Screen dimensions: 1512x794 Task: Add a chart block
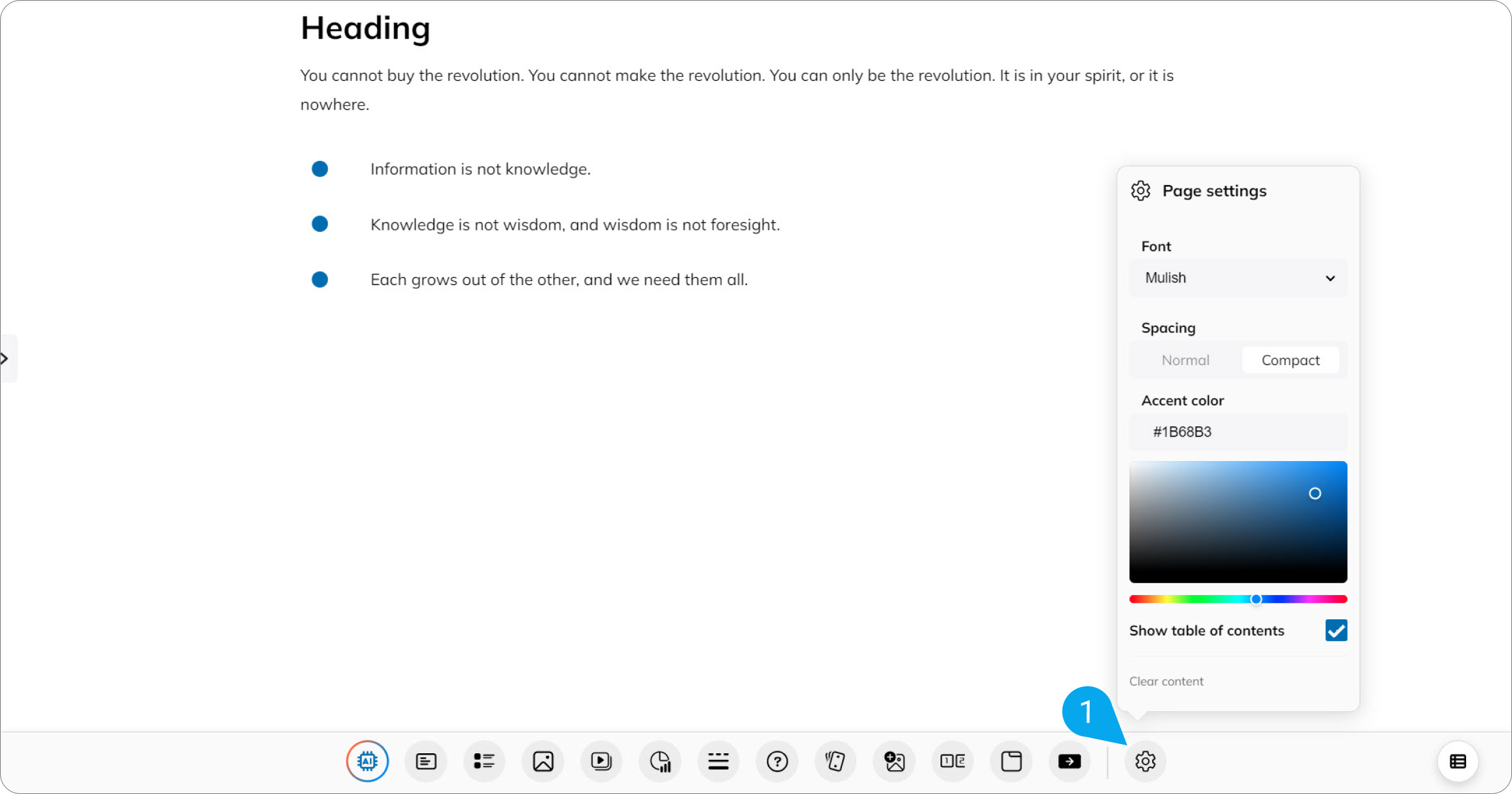click(660, 761)
